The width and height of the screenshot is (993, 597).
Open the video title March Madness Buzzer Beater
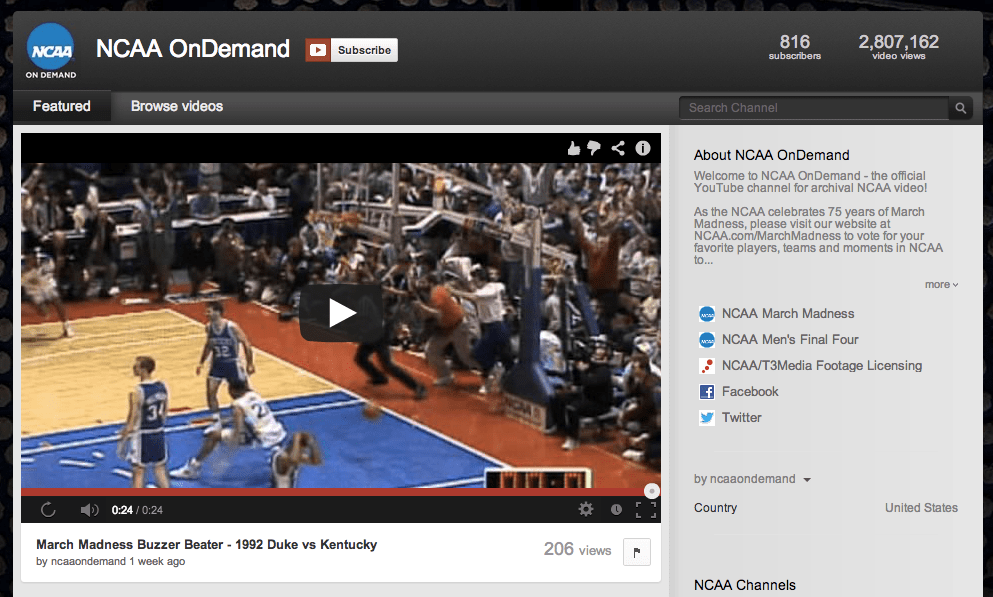tap(206, 544)
